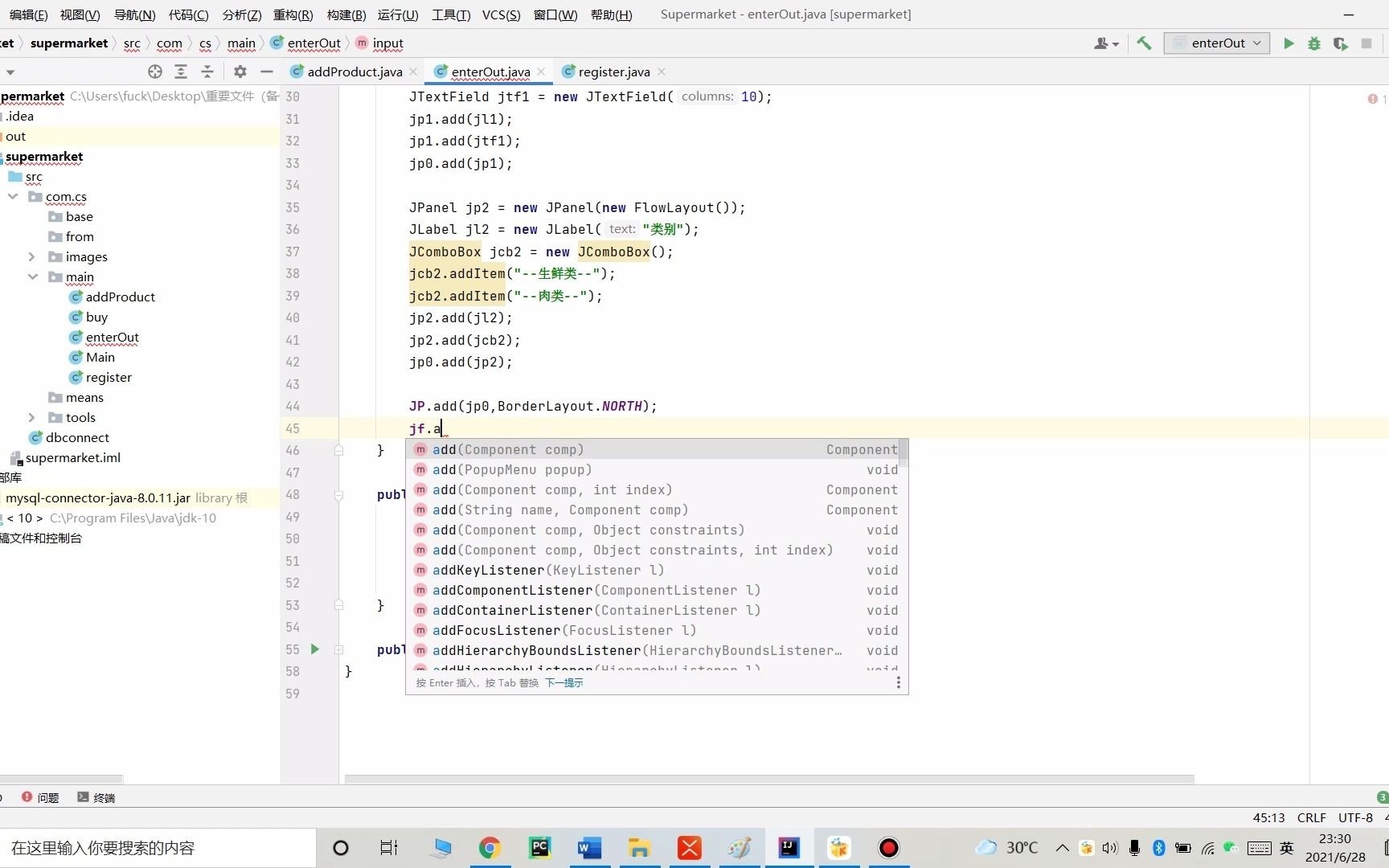
Task: Click the Run green play button
Action: 1289,43
